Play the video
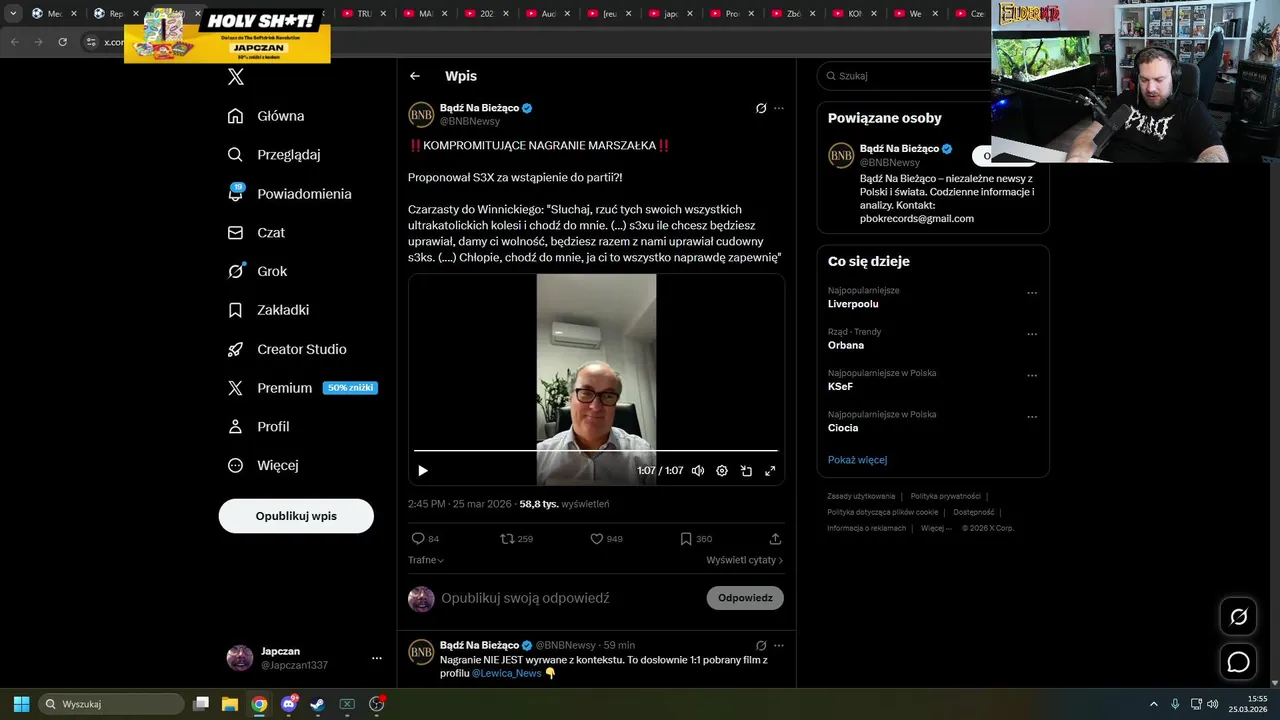This screenshot has height=720, width=1280. 423,471
